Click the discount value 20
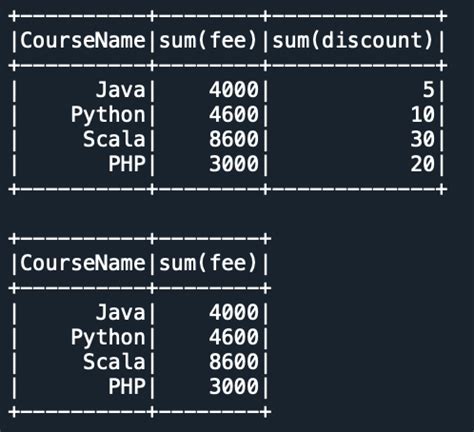The width and height of the screenshot is (474, 432). [x=423, y=163]
